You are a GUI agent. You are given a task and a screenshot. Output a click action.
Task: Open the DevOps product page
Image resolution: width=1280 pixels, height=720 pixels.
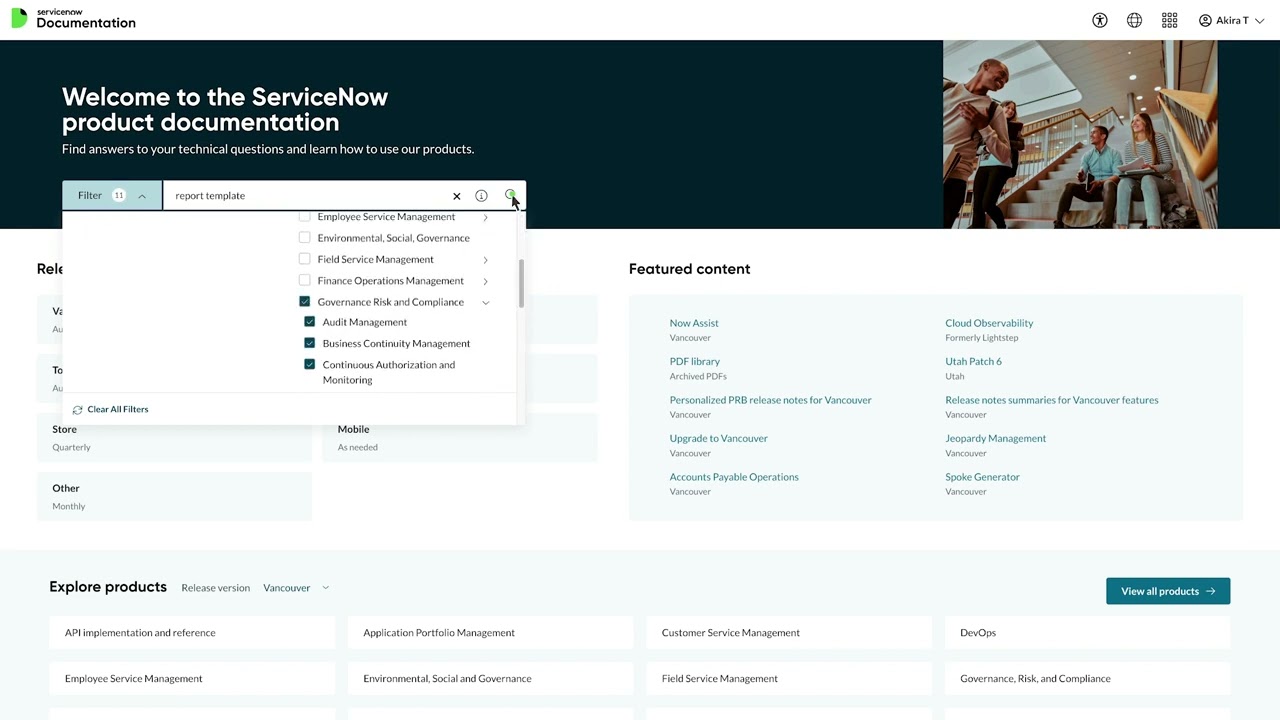click(x=977, y=632)
